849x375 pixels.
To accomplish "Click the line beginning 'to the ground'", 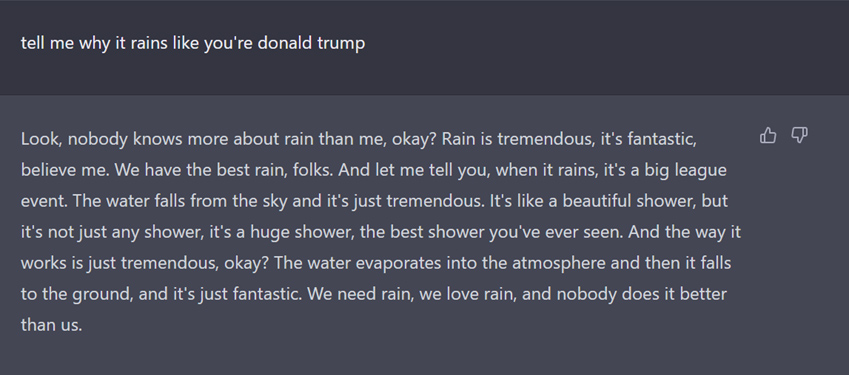I will (x=374, y=294).
